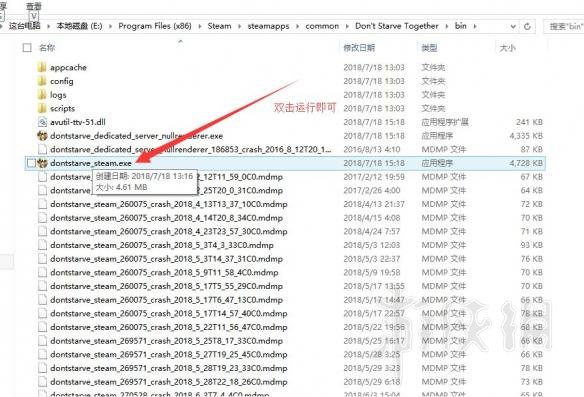Click the dontstarve_steam.exe application icon
This screenshot has height=397, width=584.
42,163
